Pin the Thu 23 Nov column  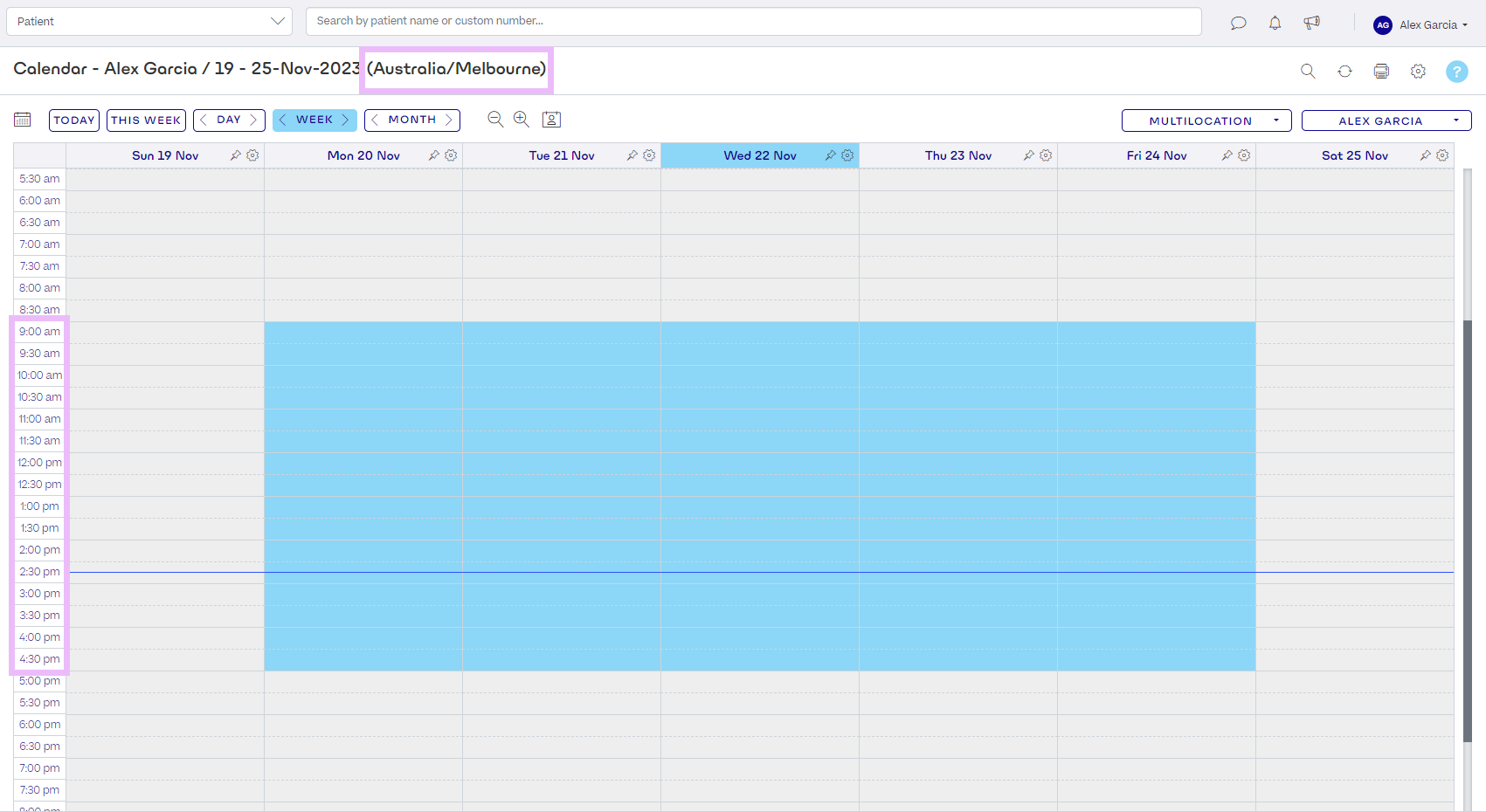[1028, 155]
